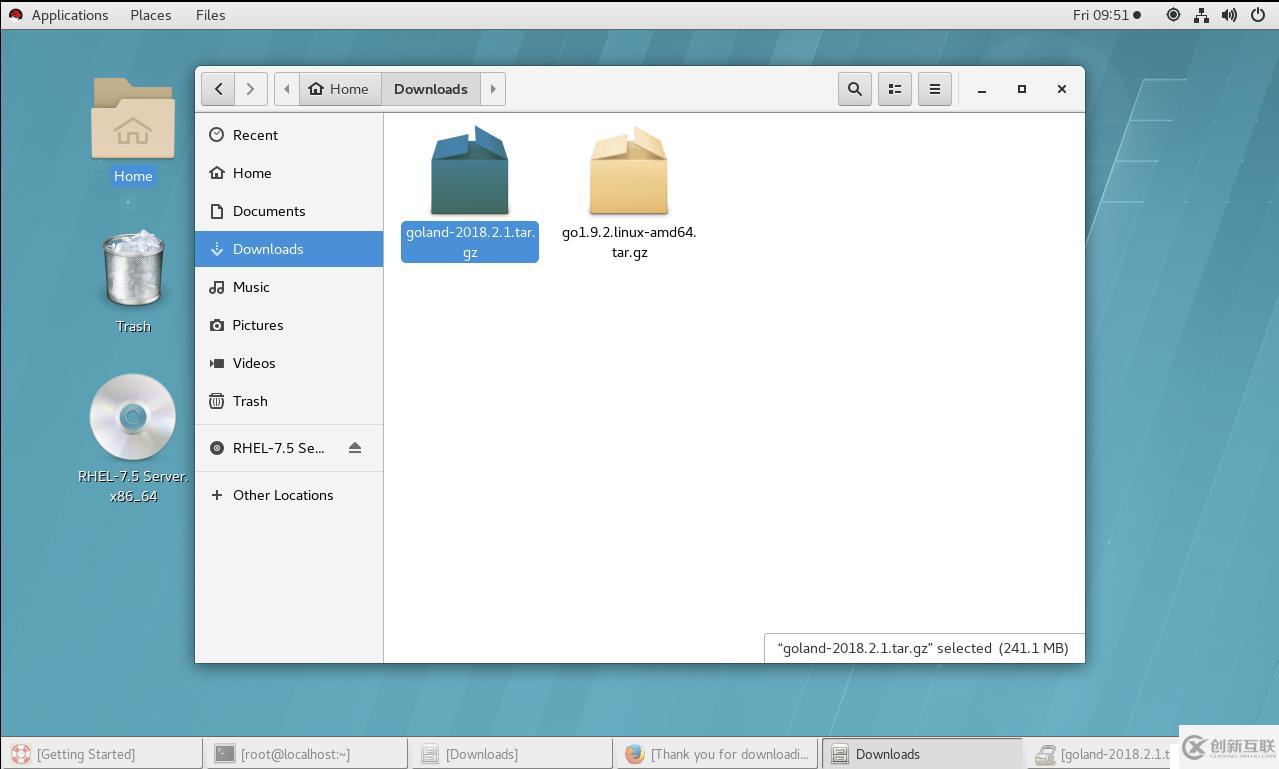Click the network status icon
Image resolution: width=1279 pixels, height=769 pixels.
(x=1201, y=15)
